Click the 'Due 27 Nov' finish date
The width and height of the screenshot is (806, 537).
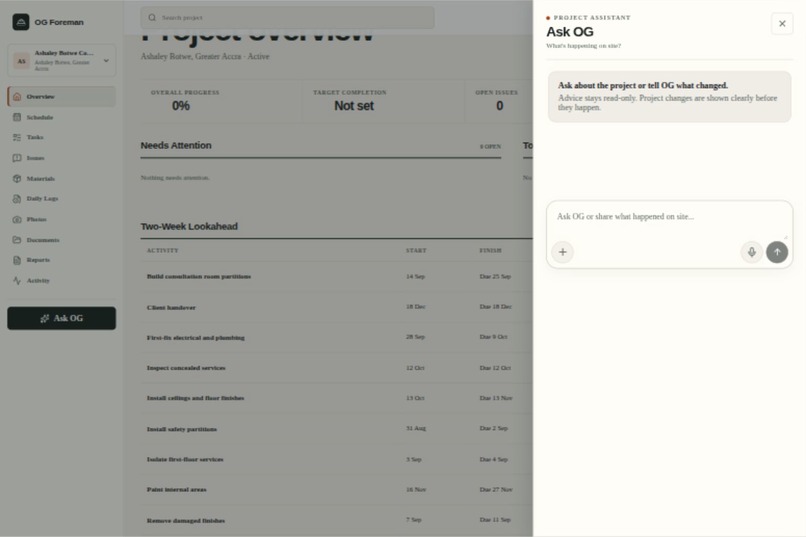pyautogui.click(x=496, y=490)
